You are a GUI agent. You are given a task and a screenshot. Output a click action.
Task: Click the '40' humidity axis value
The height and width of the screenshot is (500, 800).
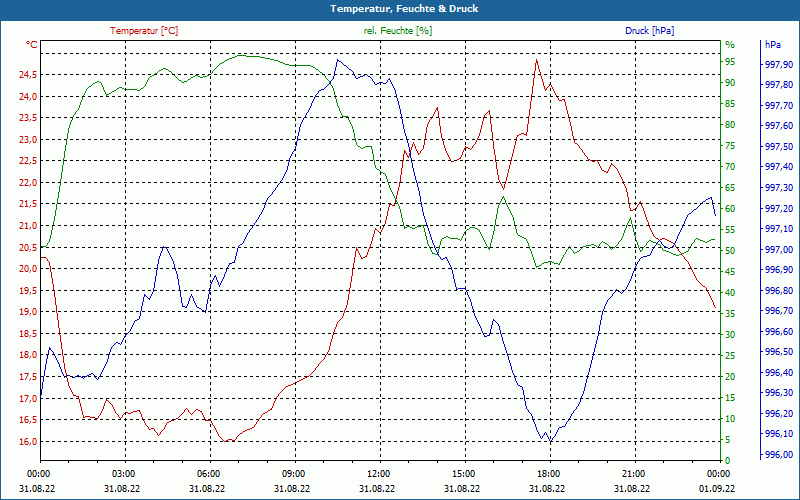(730, 293)
